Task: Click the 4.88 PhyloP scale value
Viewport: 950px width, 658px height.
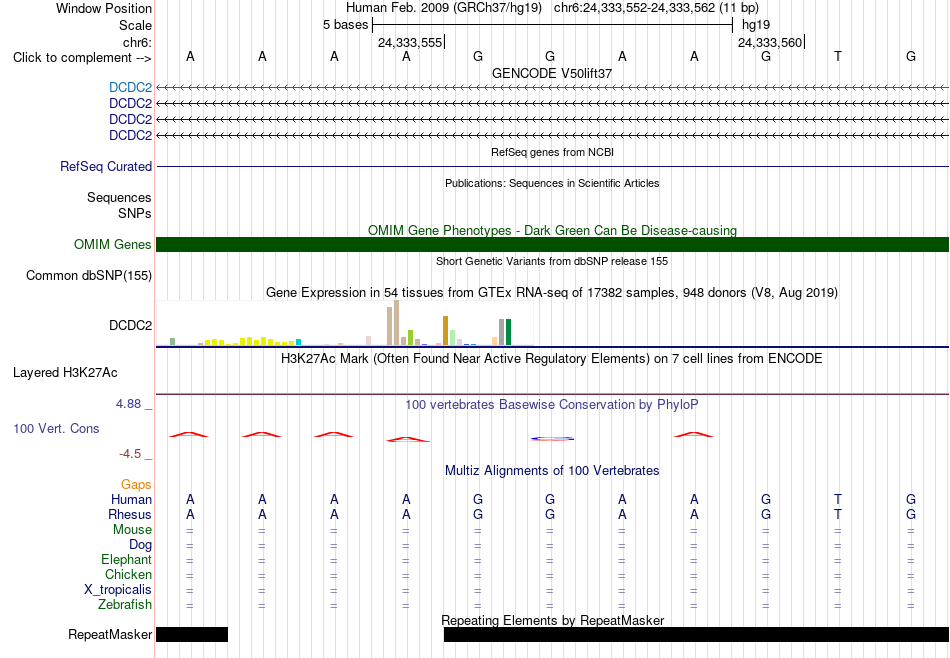Action: pyautogui.click(x=128, y=404)
